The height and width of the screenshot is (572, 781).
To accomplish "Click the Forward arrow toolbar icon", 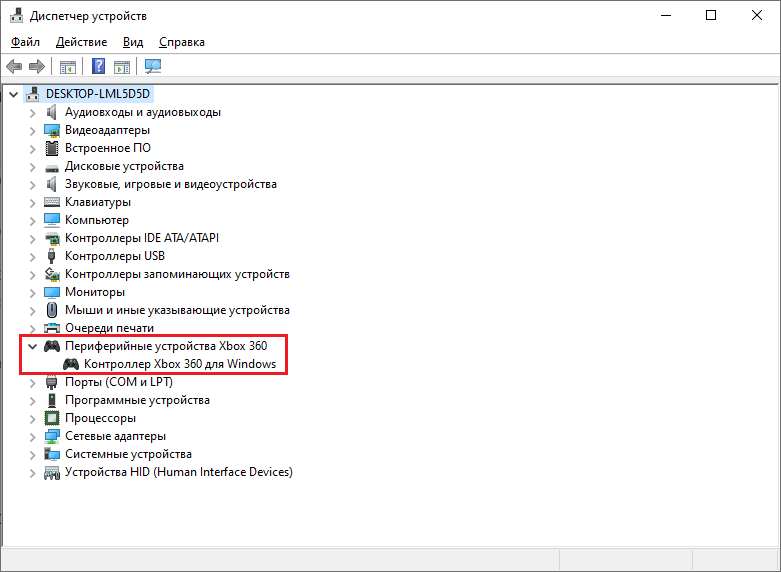I will tap(37, 67).
